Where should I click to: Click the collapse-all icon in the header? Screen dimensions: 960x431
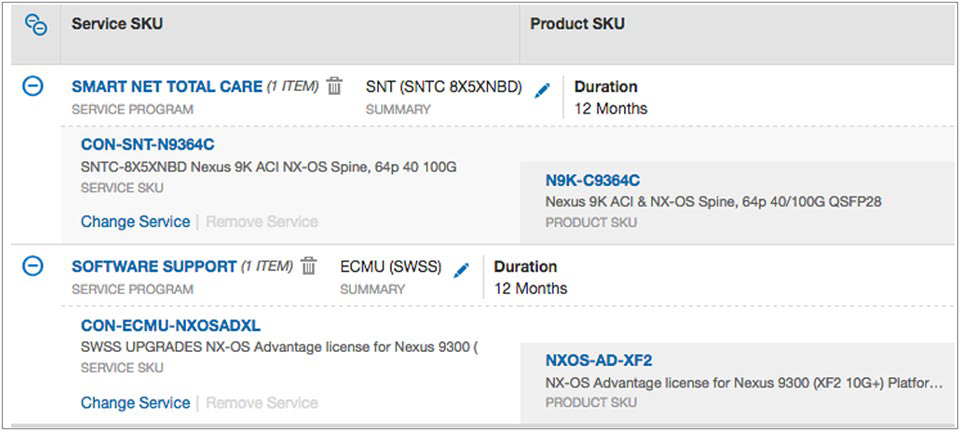click(36, 24)
